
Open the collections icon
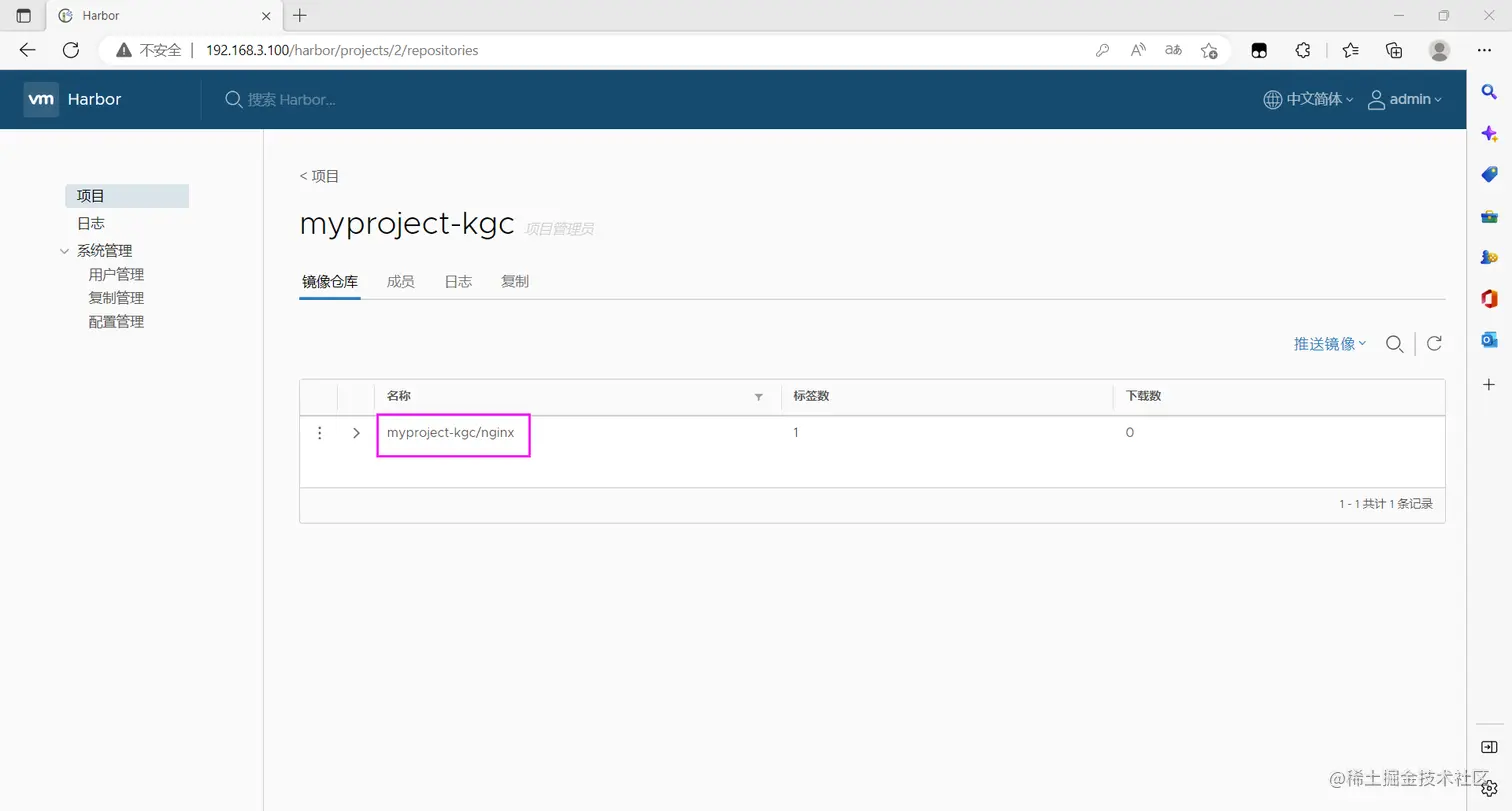tap(1394, 50)
